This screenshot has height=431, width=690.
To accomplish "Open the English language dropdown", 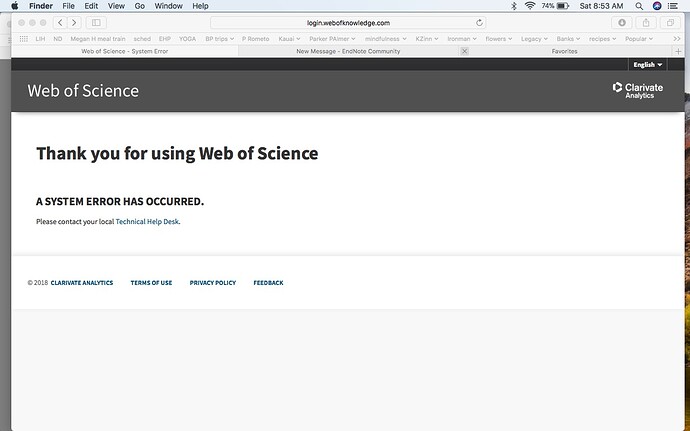I will [647, 65].
